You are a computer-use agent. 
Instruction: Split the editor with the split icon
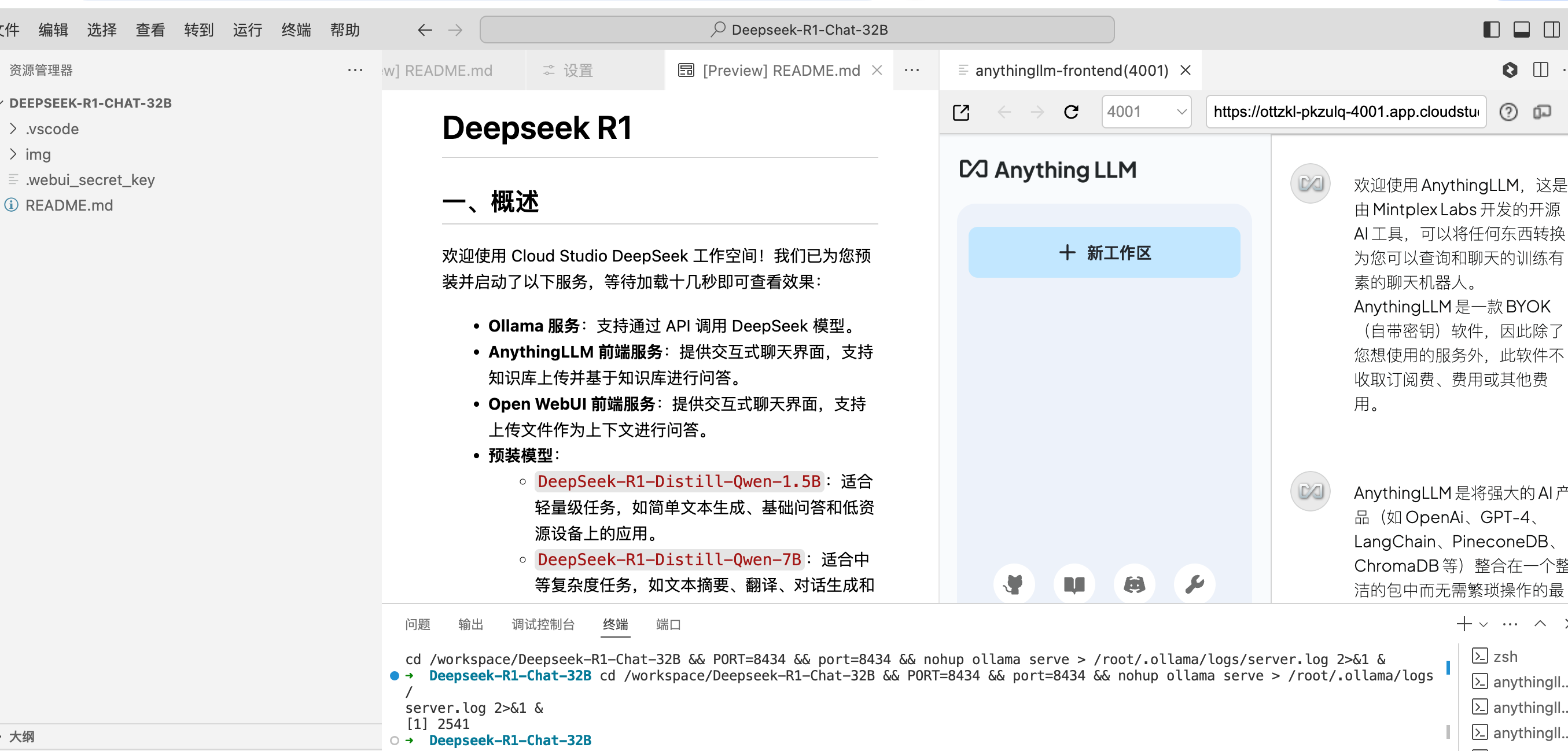click(x=1541, y=70)
